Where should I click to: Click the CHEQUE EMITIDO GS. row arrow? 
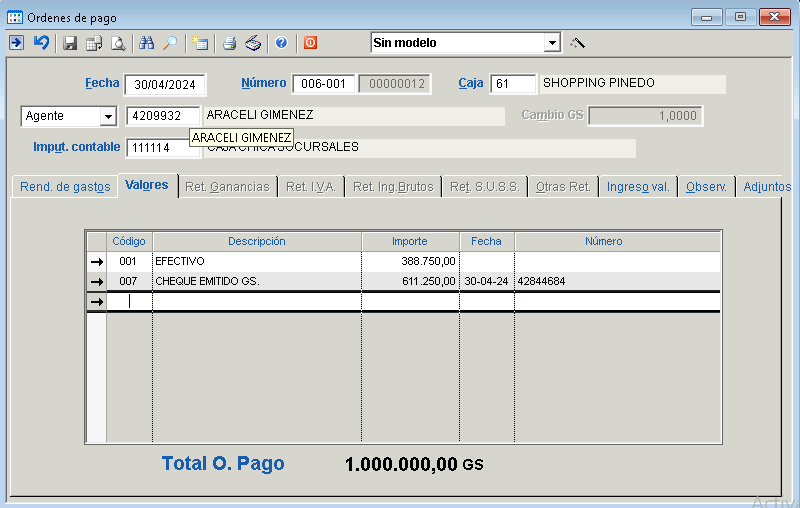[97, 281]
